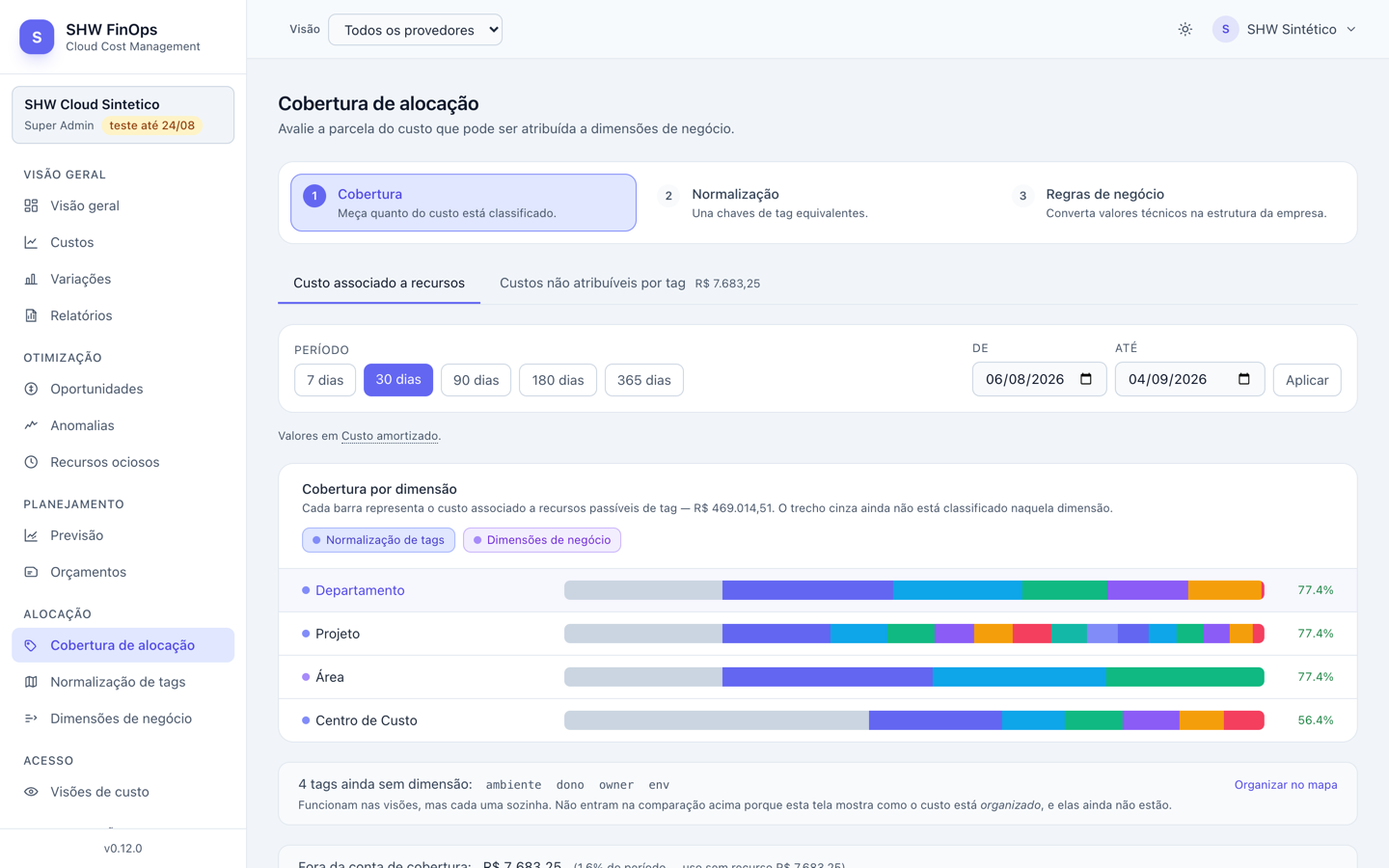Open the Departamento dimension link
The height and width of the screenshot is (868, 1389).
360,590
